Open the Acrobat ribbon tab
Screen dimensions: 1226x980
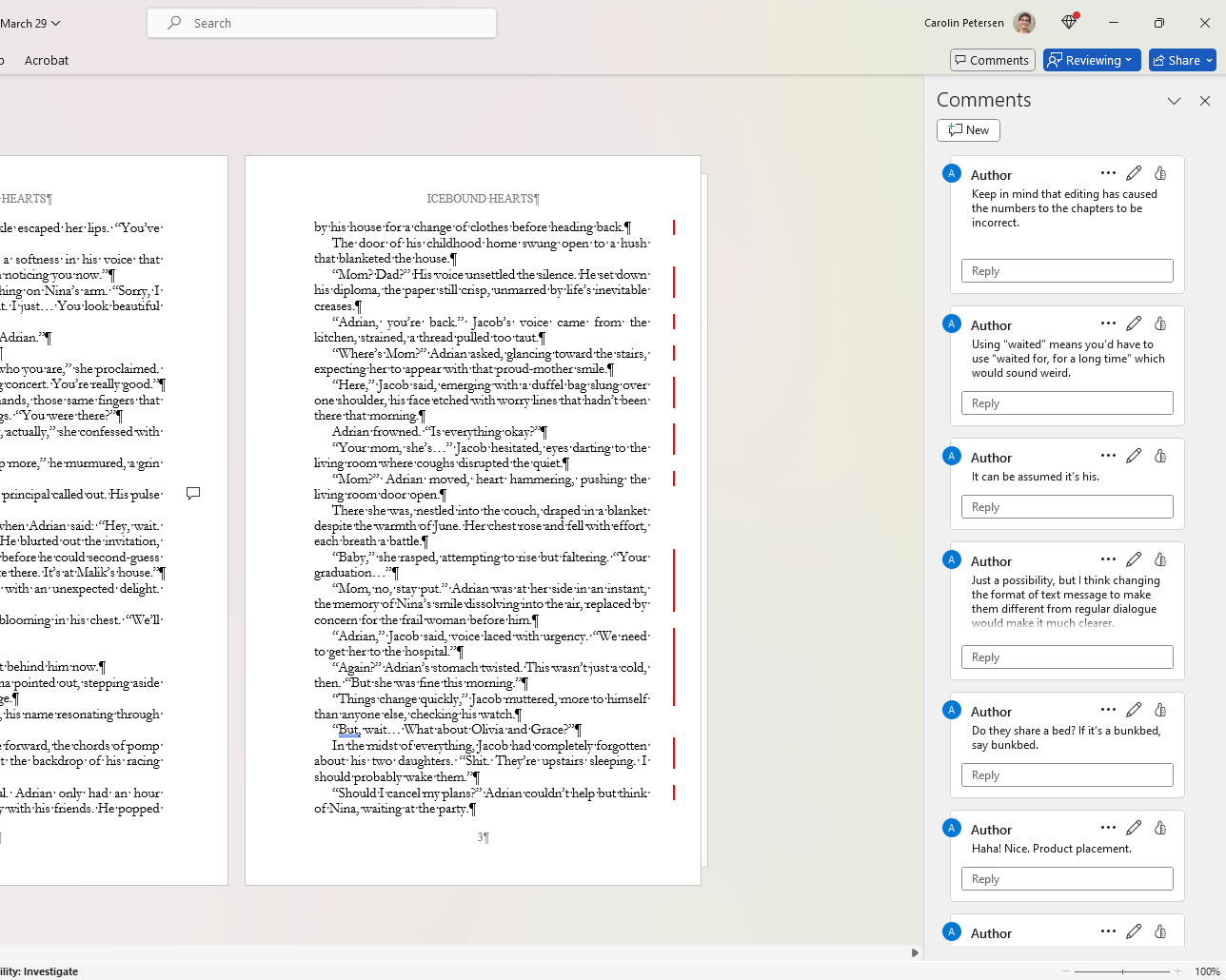(47, 60)
